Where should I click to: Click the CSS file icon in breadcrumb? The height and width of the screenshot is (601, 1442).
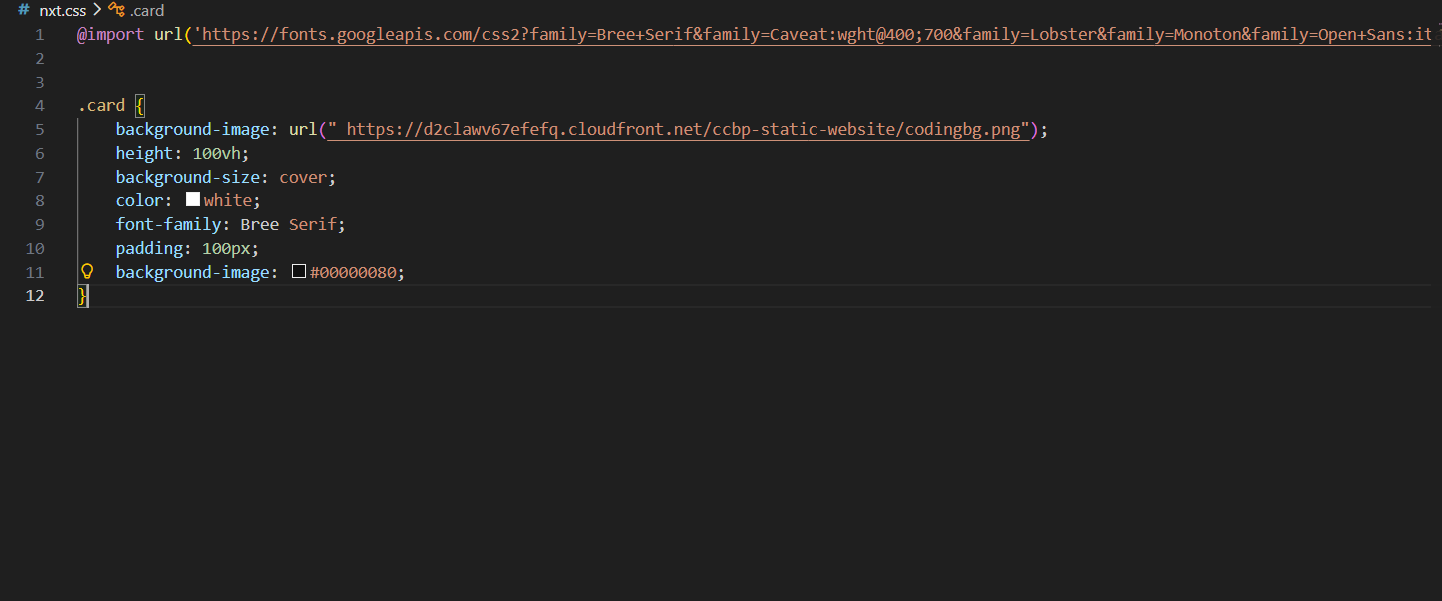tap(24, 10)
